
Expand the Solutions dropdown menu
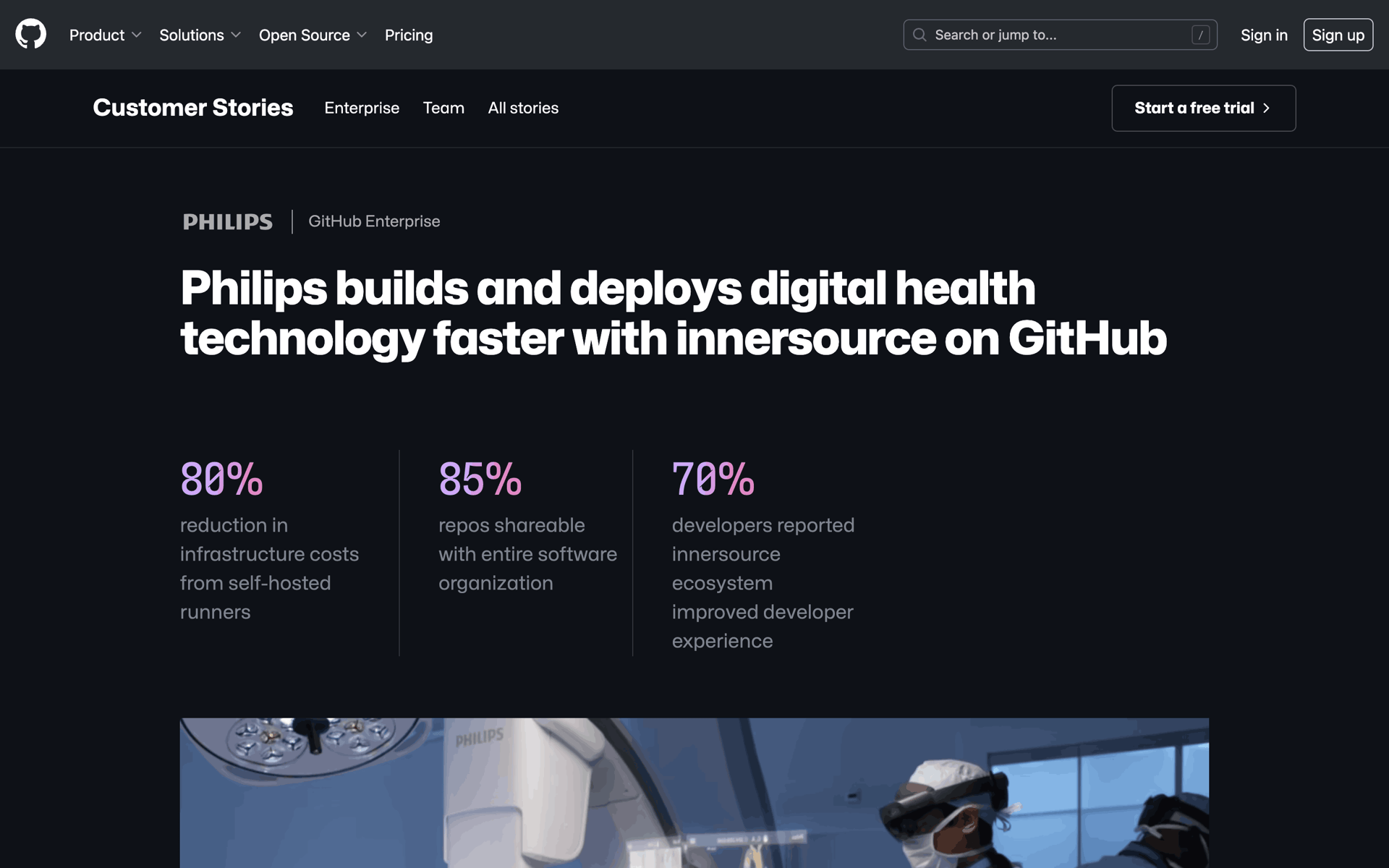coord(200,35)
